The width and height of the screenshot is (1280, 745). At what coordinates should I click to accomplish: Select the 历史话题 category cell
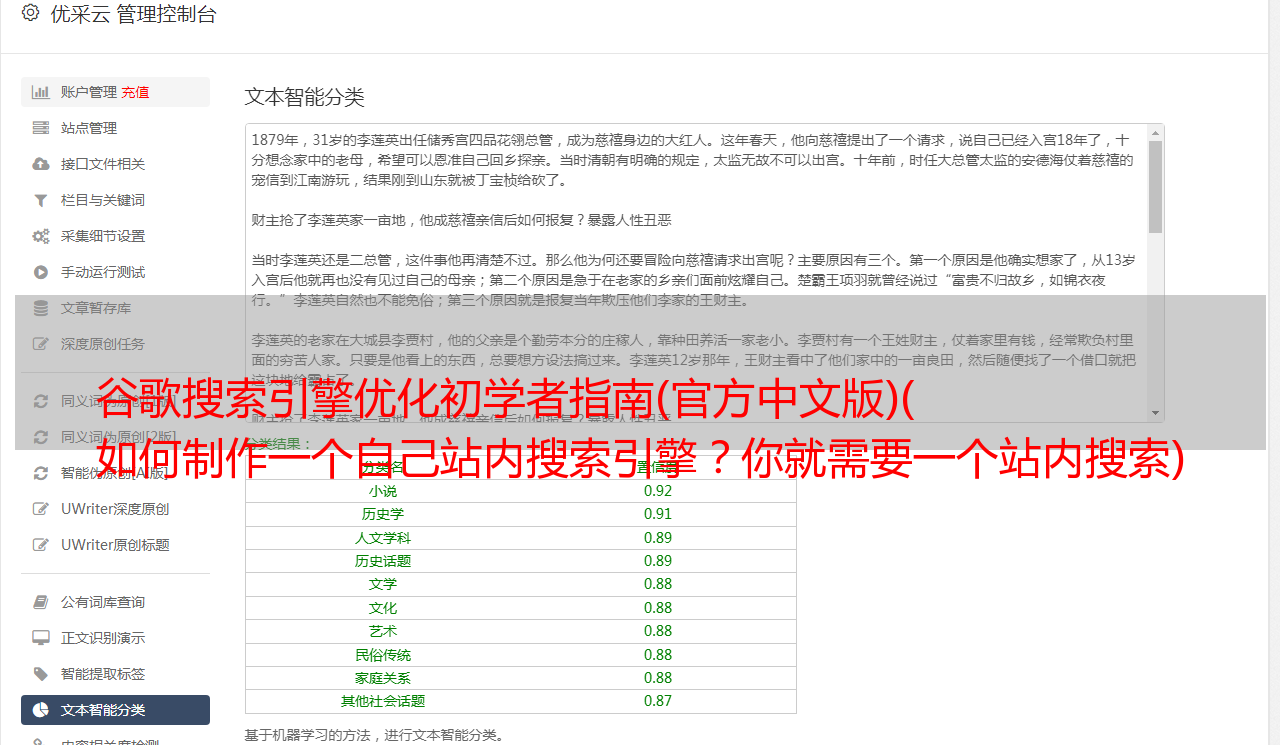click(x=383, y=561)
